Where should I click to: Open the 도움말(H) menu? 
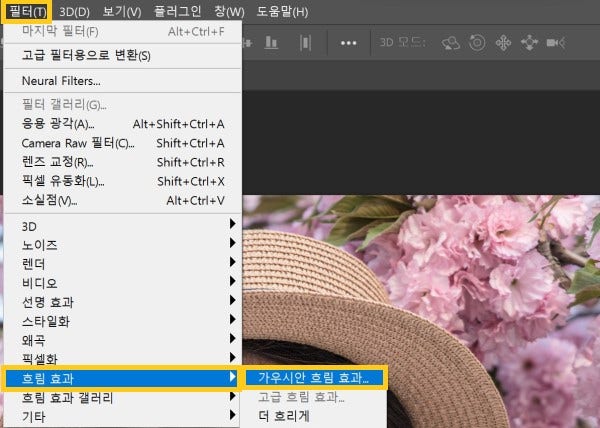coord(282,12)
